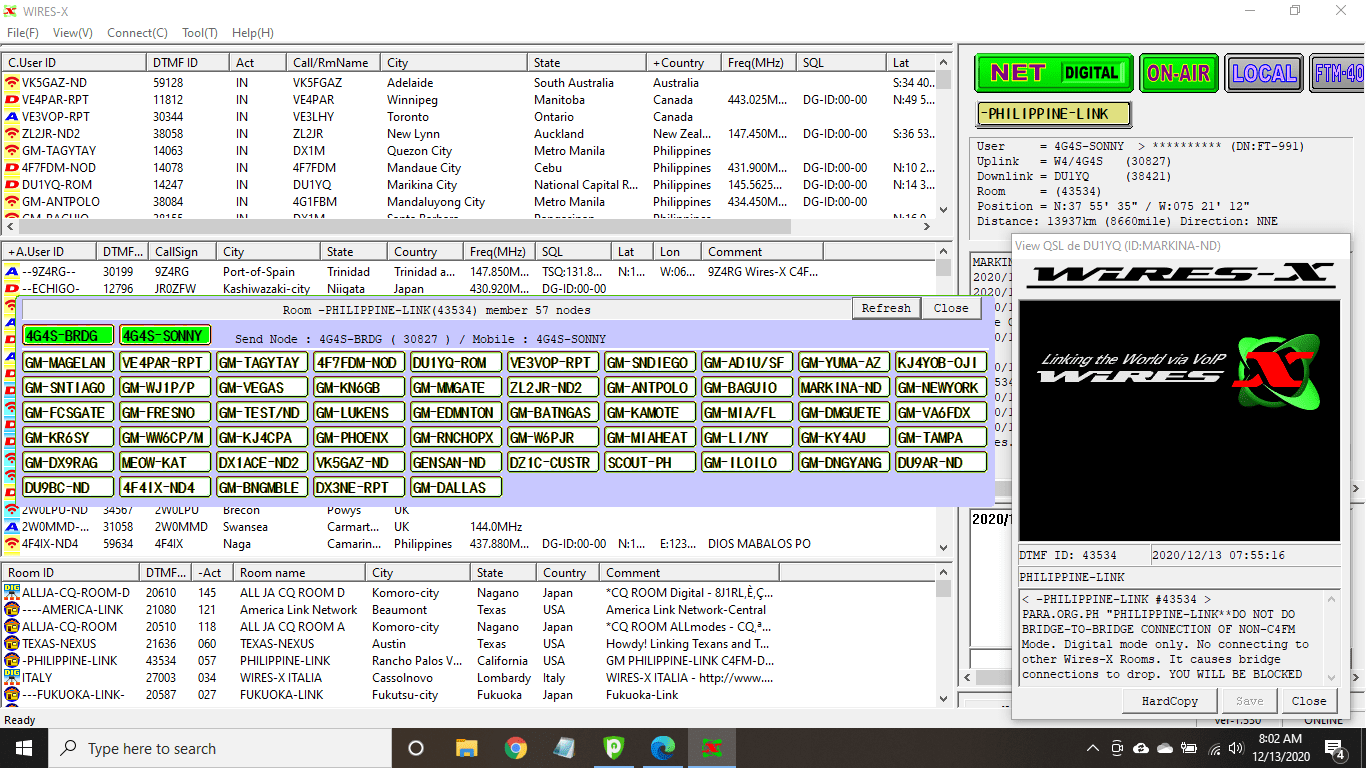The image size is (1366, 768).
Task: Select KJ4YOB-OJI in the member grid
Action: pyautogui.click(x=941, y=363)
